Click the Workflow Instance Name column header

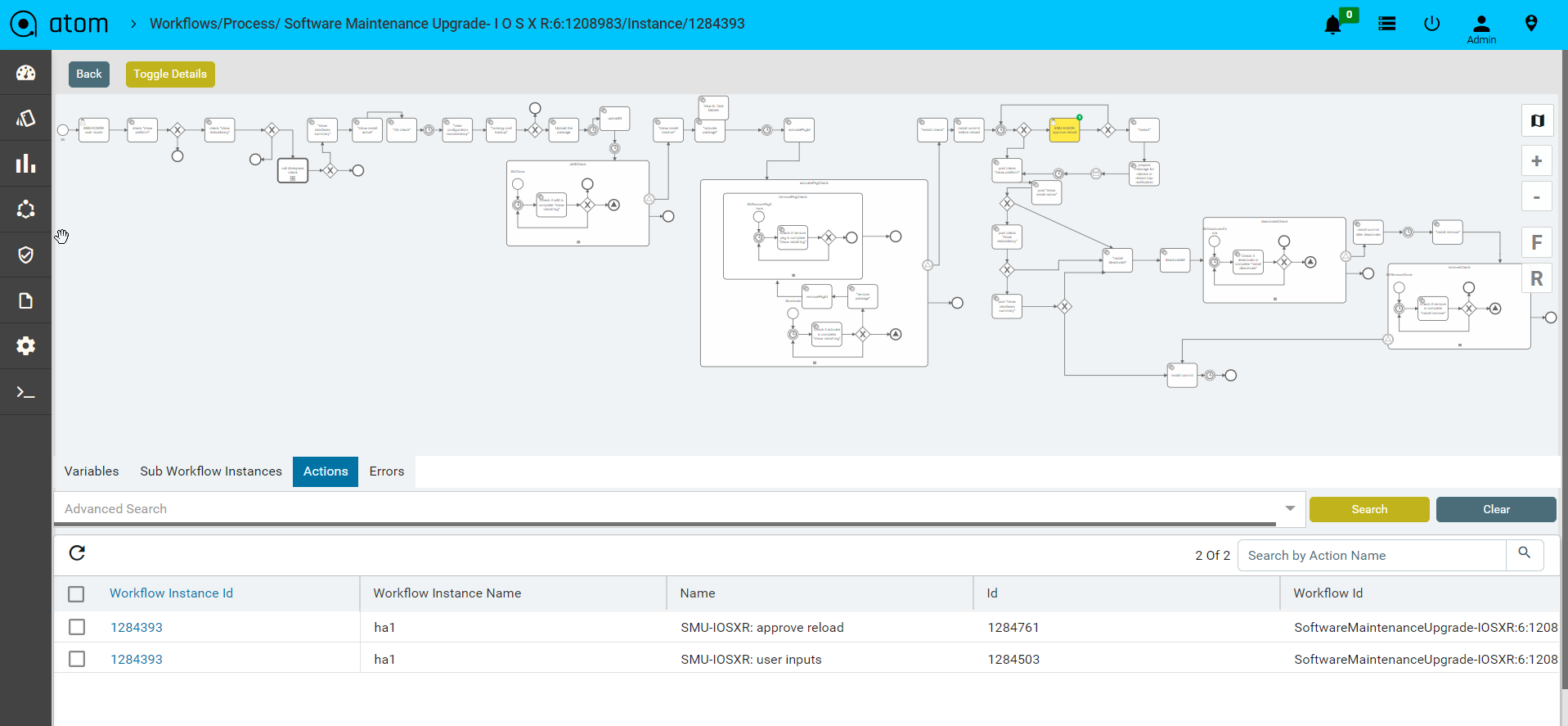pos(447,593)
